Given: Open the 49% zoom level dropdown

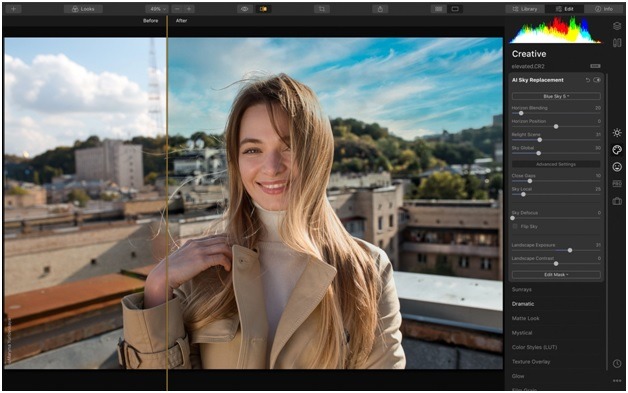Looking at the screenshot, I should click(x=157, y=9).
